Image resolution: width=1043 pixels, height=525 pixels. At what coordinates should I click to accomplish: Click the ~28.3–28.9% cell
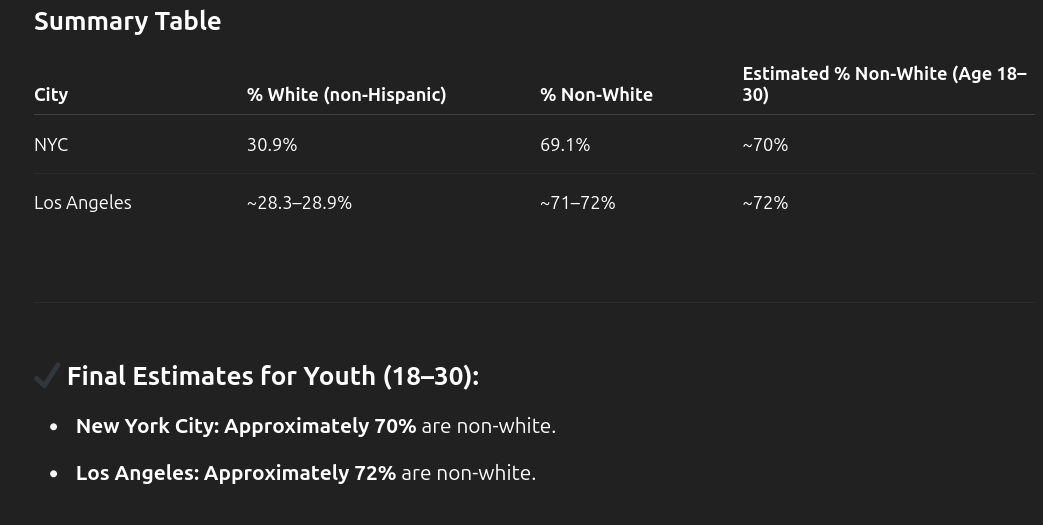pos(299,203)
